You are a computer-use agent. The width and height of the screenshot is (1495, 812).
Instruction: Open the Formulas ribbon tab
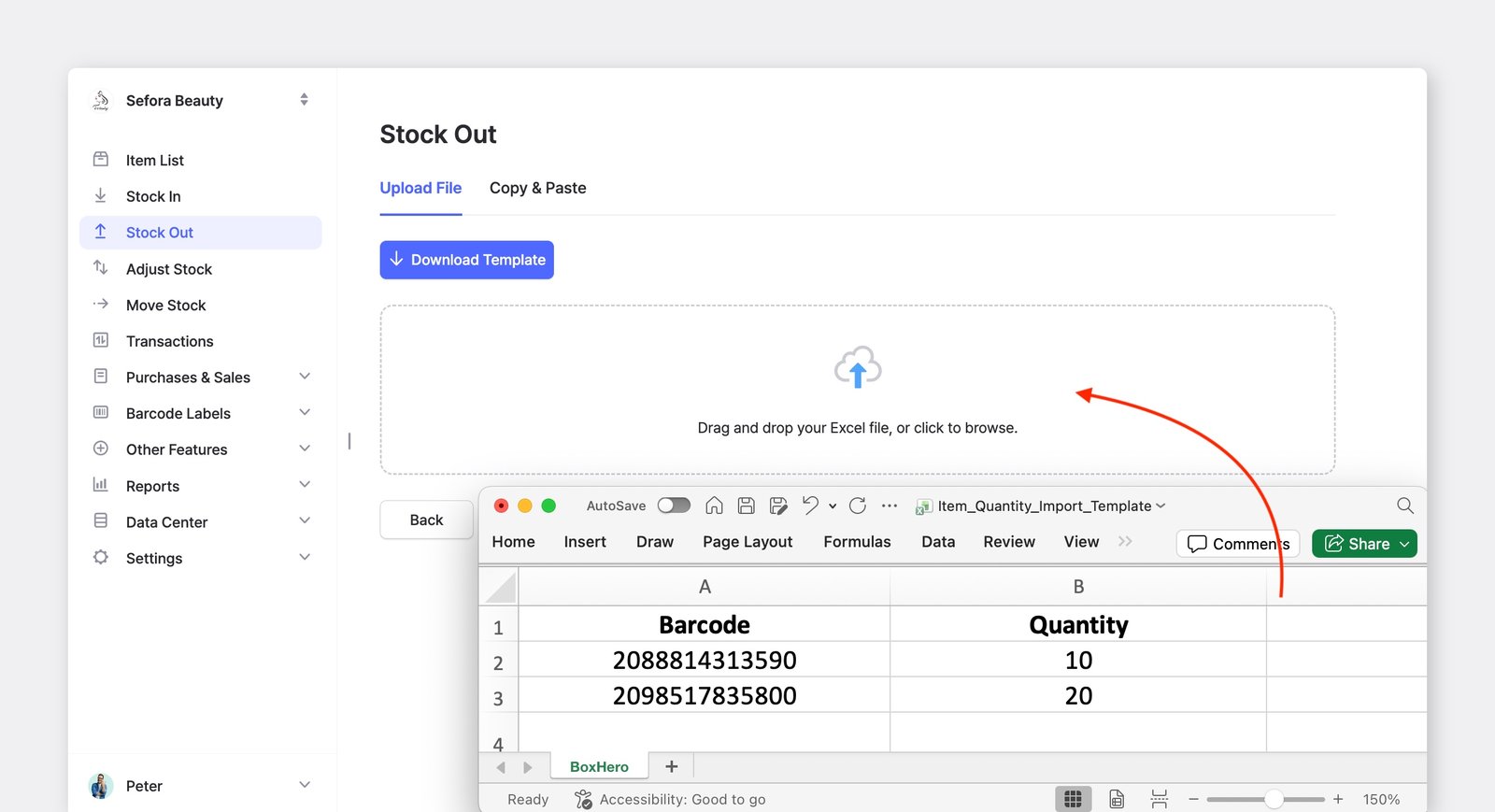point(857,542)
